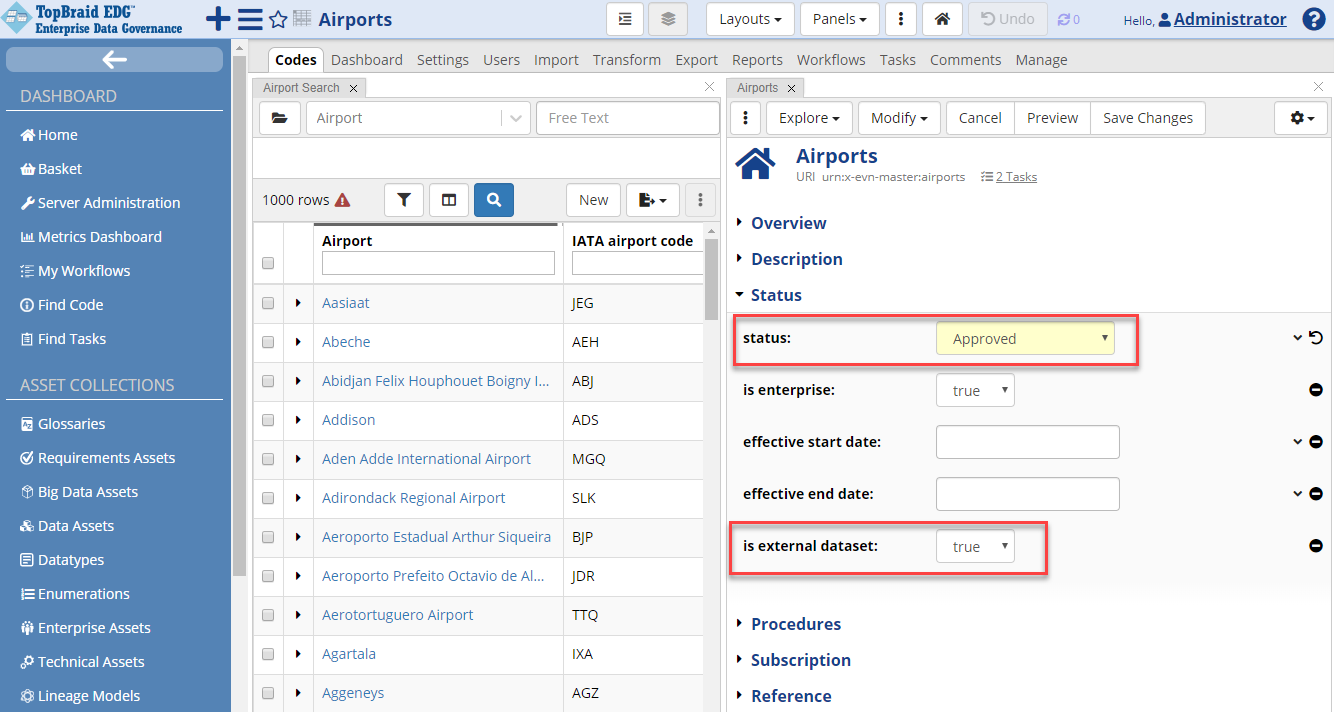This screenshot has height=712, width=1334.
Task: Open the columns layout icon button
Action: pyautogui.click(x=449, y=200)
